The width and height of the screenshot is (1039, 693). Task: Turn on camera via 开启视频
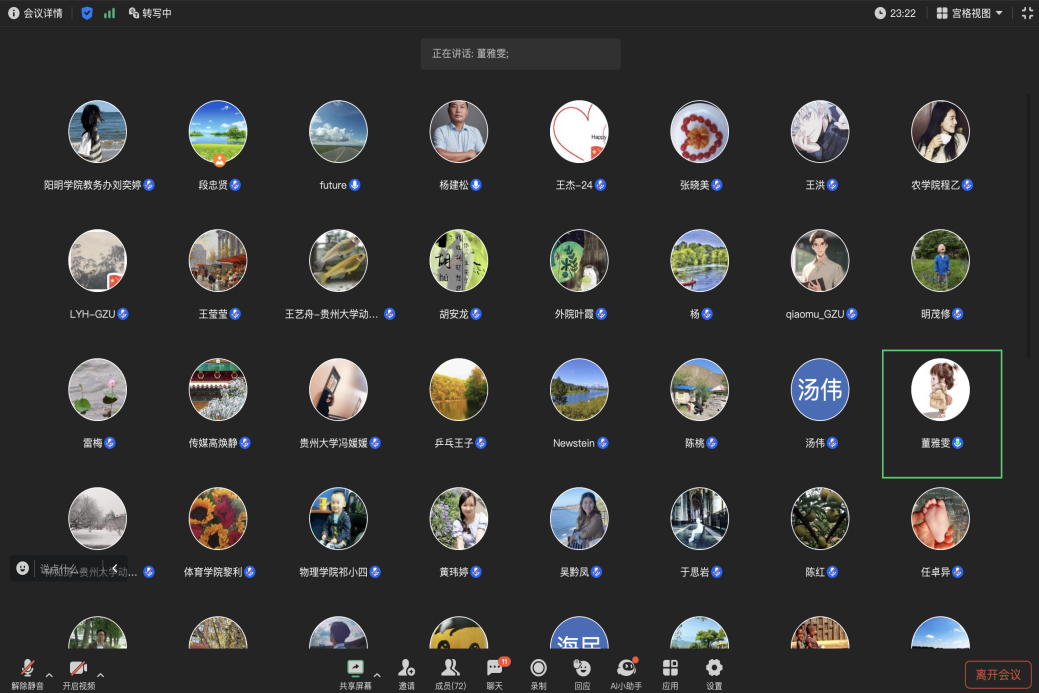click(x=78, y=669)
